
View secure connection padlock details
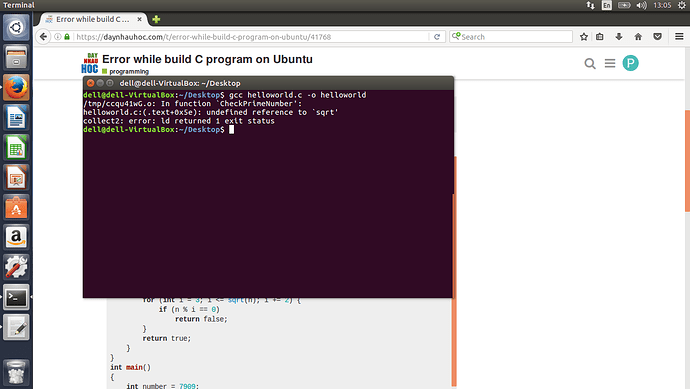[67, 37]
